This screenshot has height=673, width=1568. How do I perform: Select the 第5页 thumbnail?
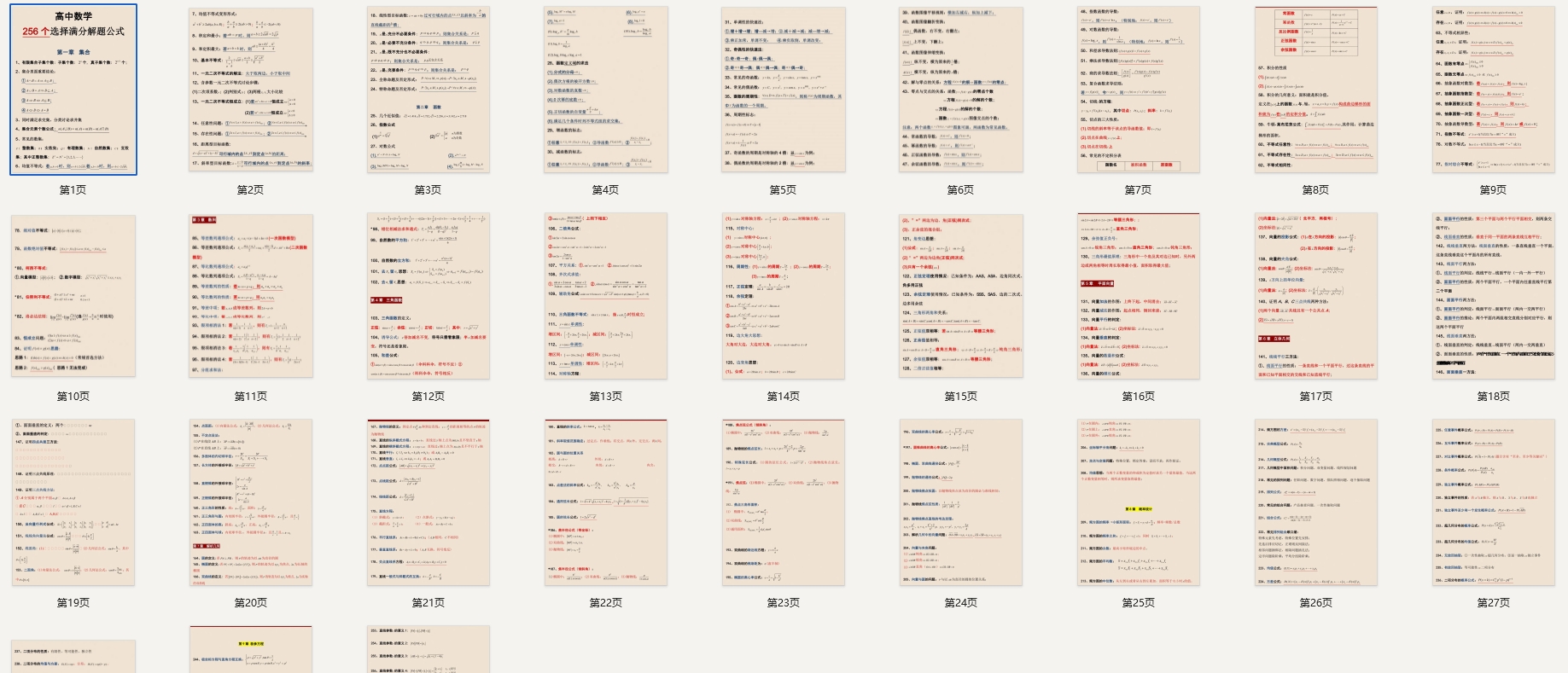point(784,90)
